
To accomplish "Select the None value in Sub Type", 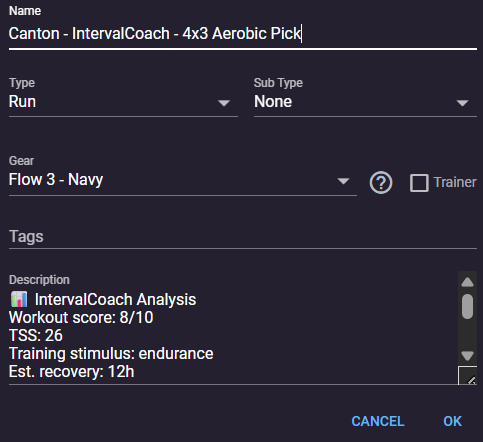I will tap(273, 101).
